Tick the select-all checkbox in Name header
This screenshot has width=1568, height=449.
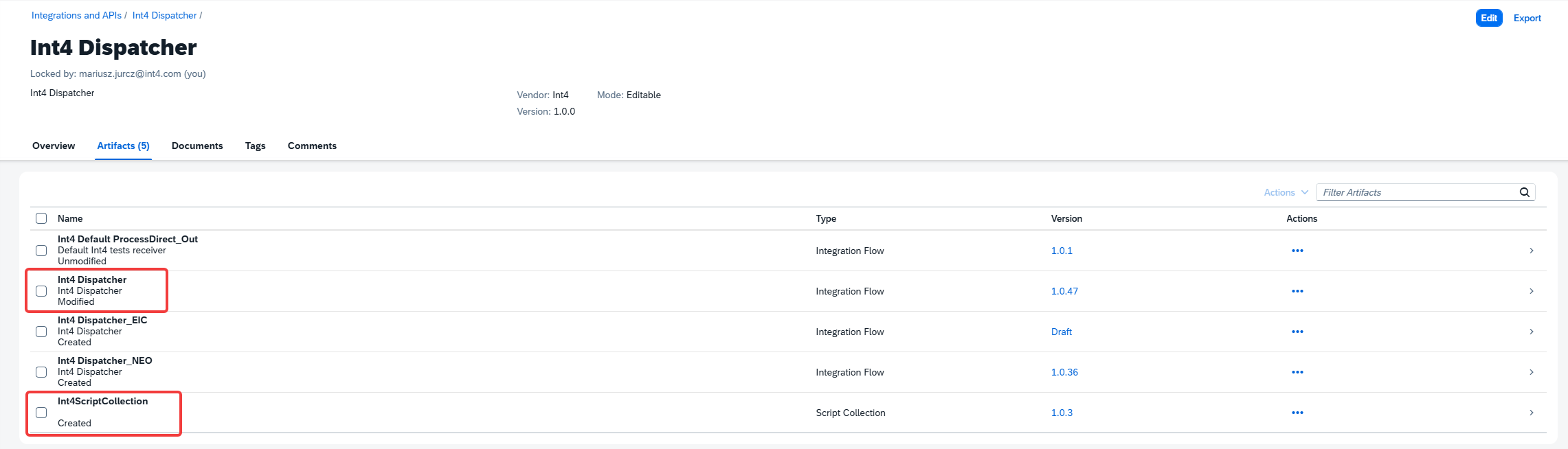click(x=41, y=218)
